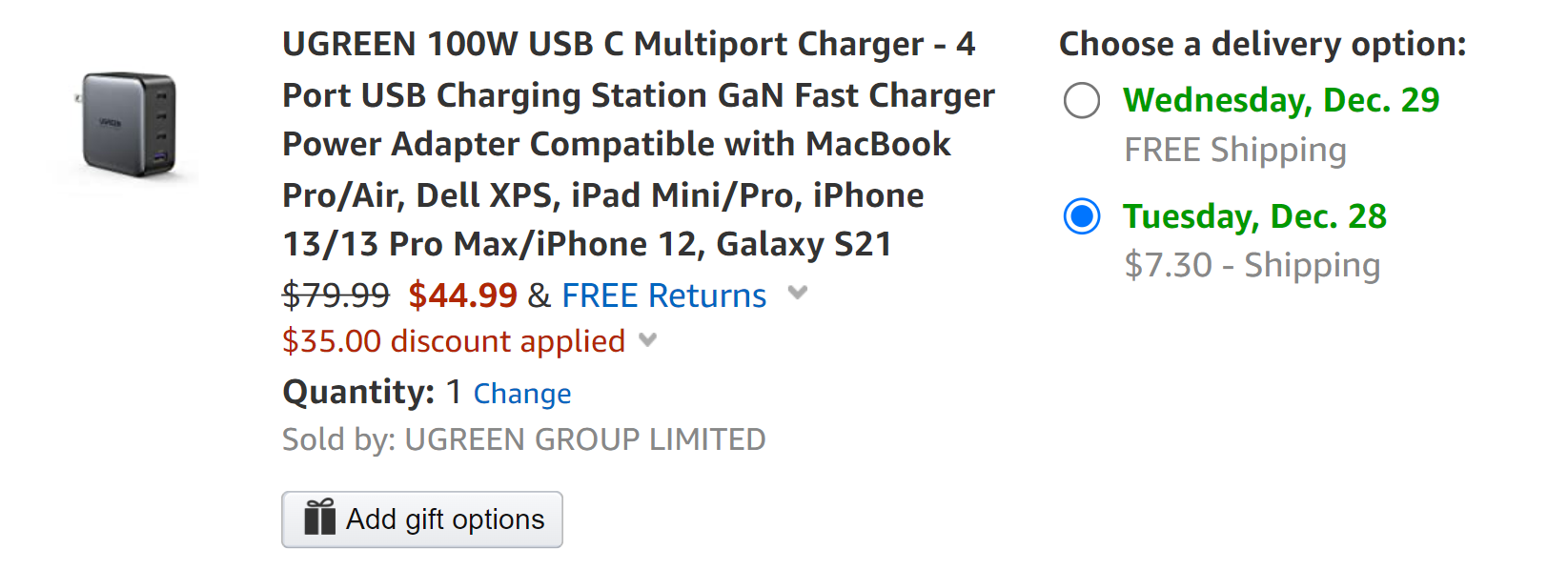Click the FREE Shipping label
The width and height of the screenshot is (1568, 570).
1234,150
